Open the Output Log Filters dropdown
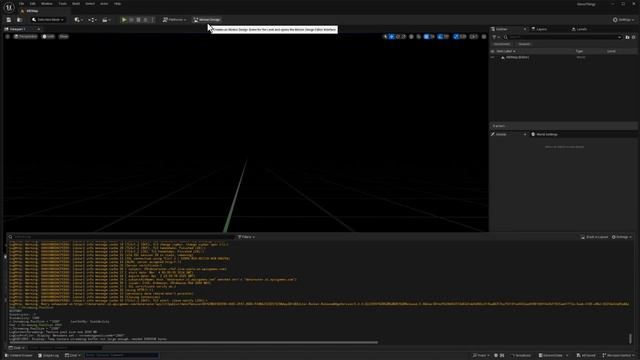The width and height of the screenshot is (640, 360). (246, 237)
